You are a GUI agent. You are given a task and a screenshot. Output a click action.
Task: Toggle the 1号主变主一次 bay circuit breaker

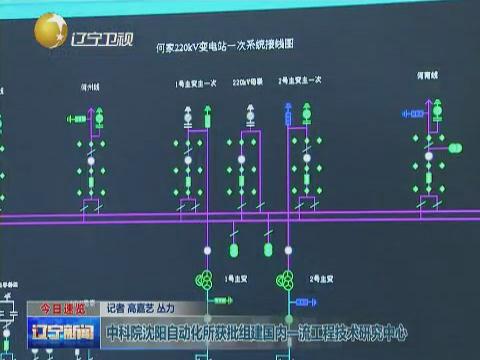(x=188, y=160)
